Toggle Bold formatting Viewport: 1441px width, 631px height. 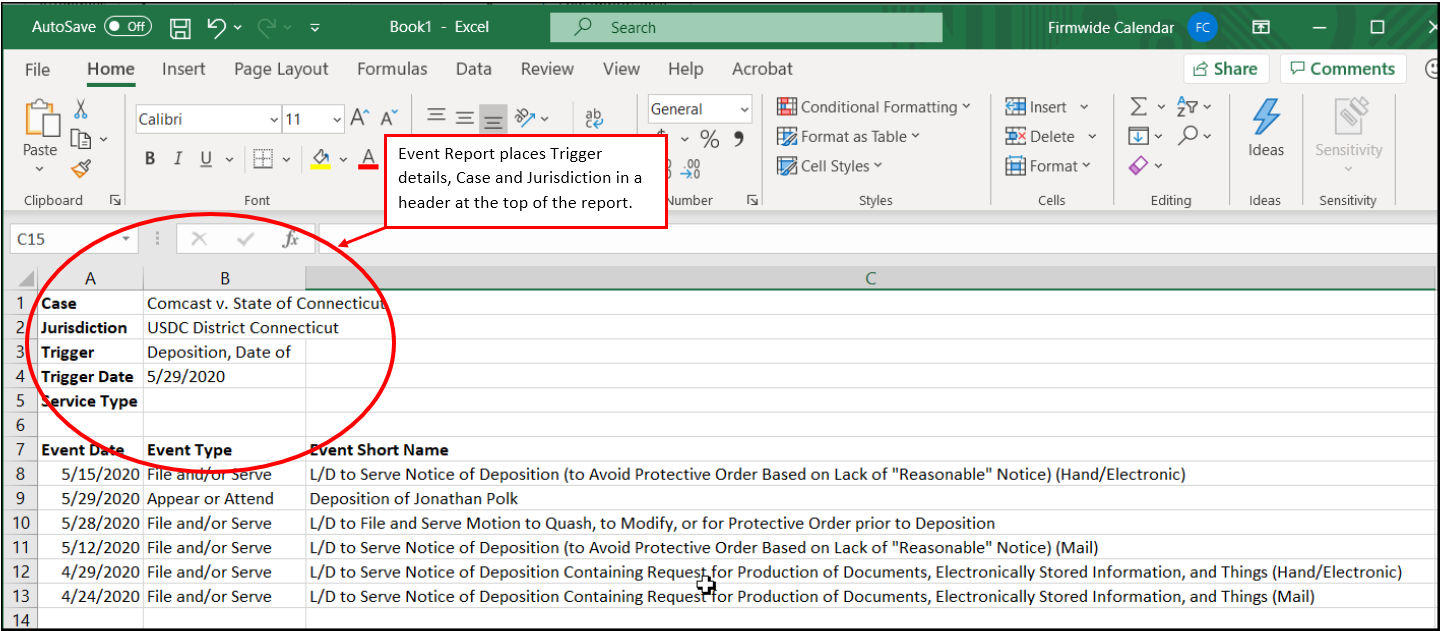point(150,159)
